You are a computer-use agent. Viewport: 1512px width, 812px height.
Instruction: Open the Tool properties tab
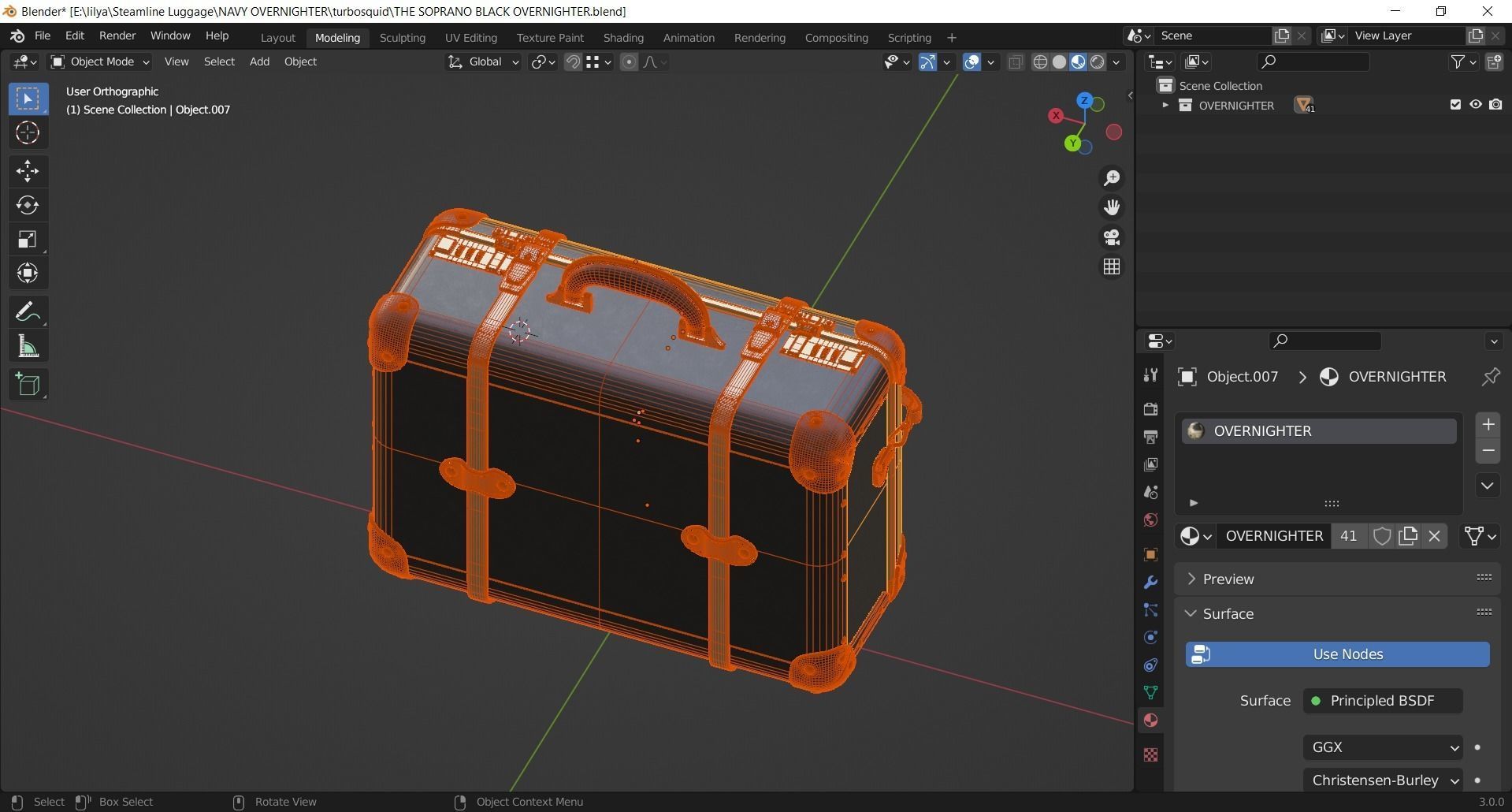1150,375
